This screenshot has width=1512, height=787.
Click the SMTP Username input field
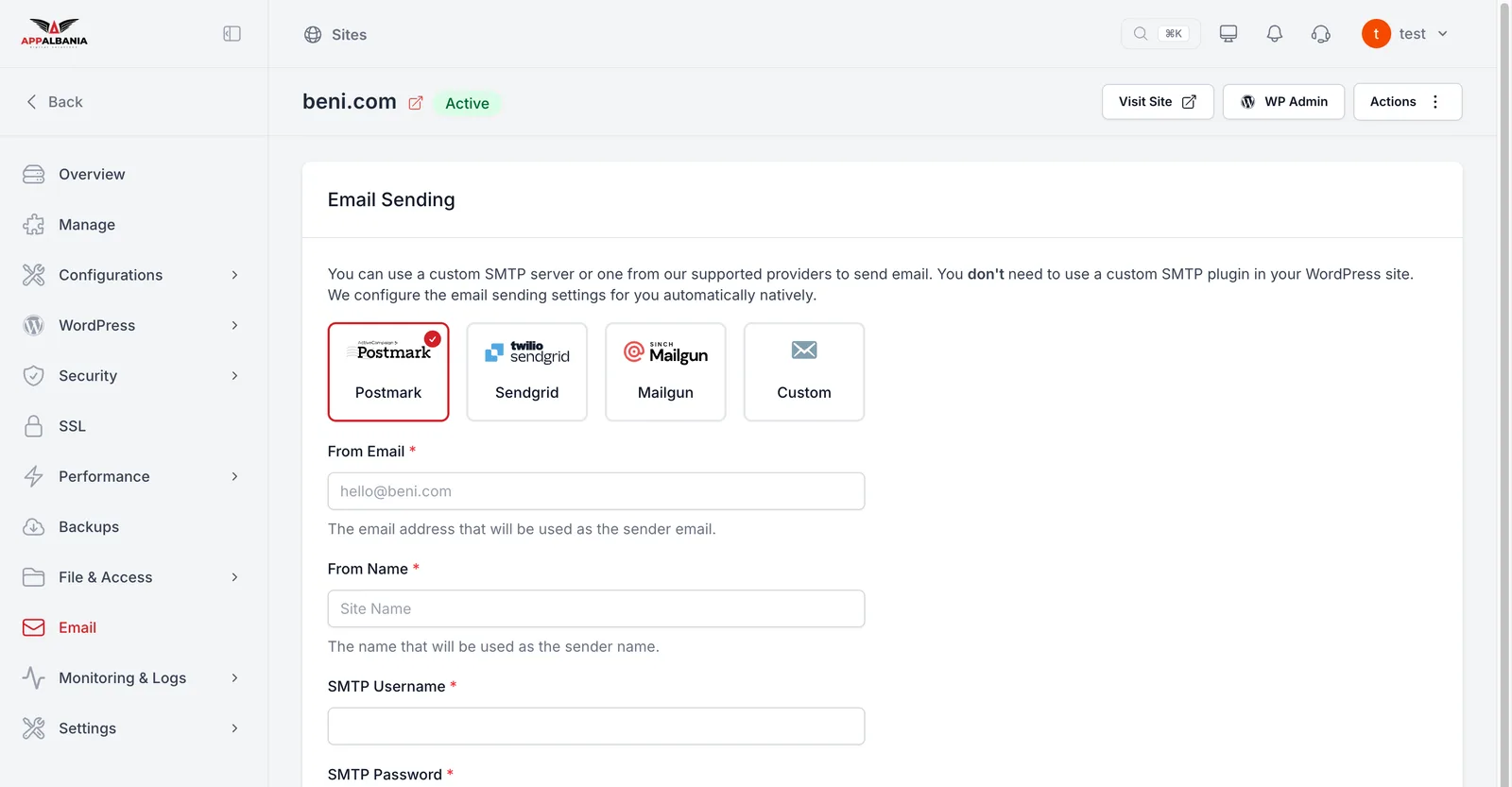(x=596, y=727)
